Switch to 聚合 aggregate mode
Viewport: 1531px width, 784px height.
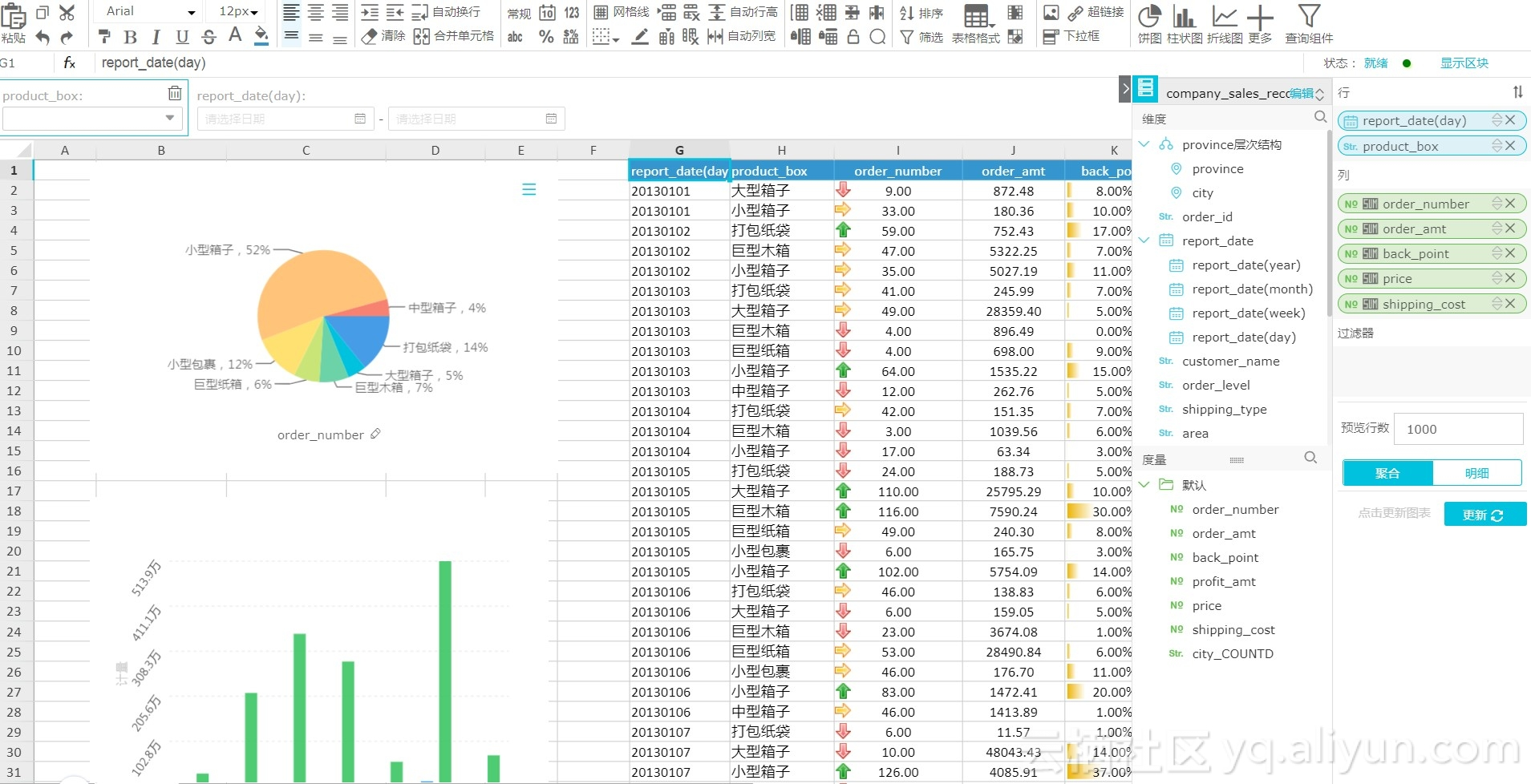click(x=1387, y=473)
